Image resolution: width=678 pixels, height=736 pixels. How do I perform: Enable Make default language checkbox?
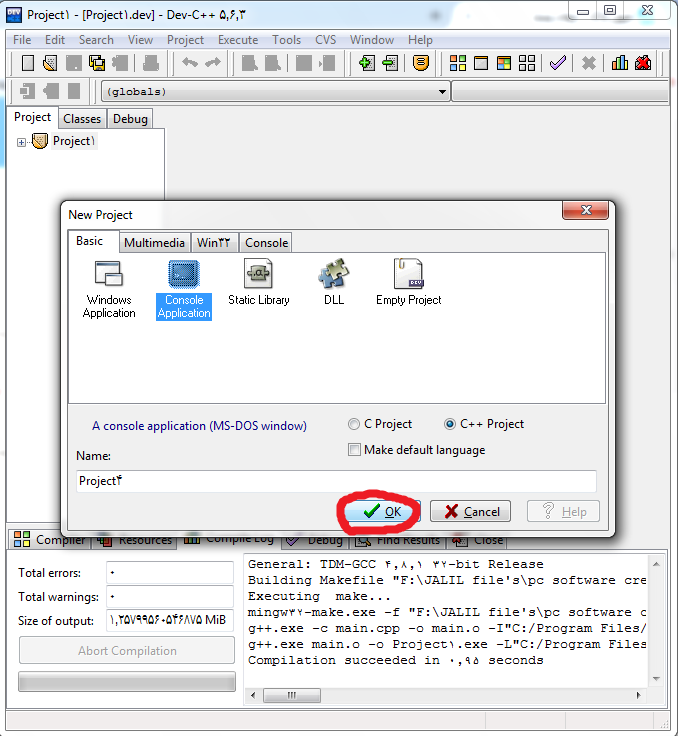click(354, 450)
